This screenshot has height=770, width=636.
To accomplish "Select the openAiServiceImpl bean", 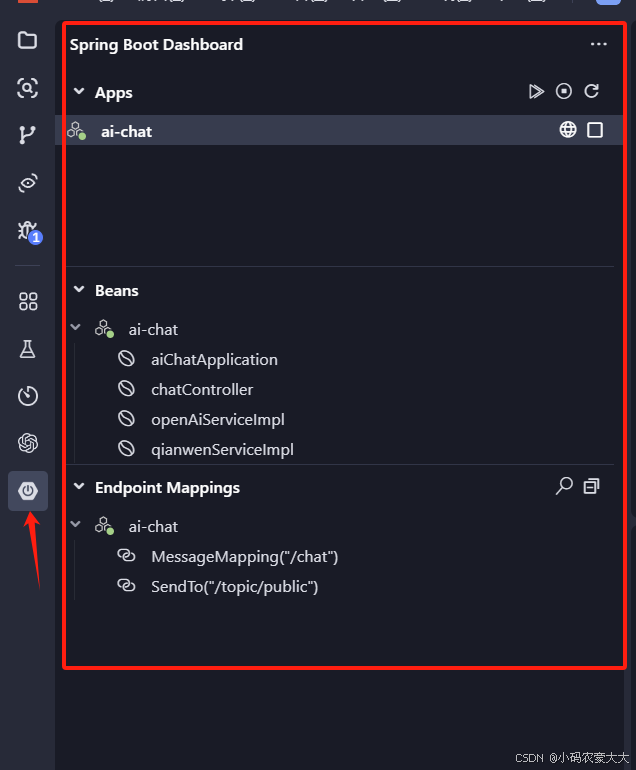I will (218, 419).
